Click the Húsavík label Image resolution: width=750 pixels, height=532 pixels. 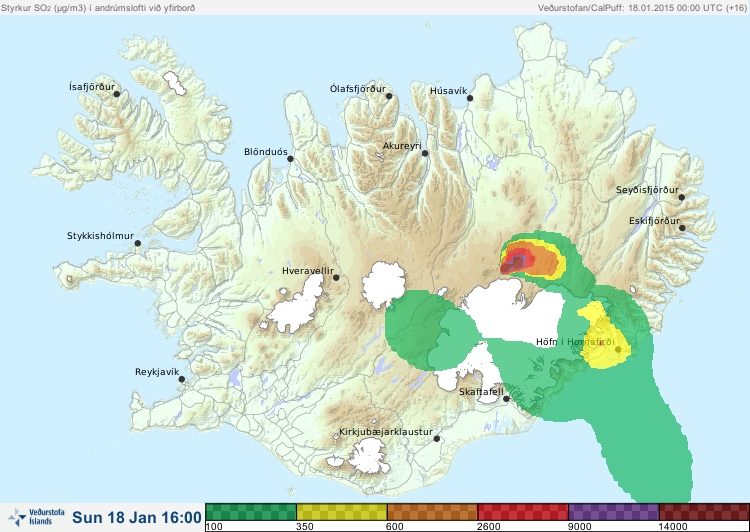(448, 90)
